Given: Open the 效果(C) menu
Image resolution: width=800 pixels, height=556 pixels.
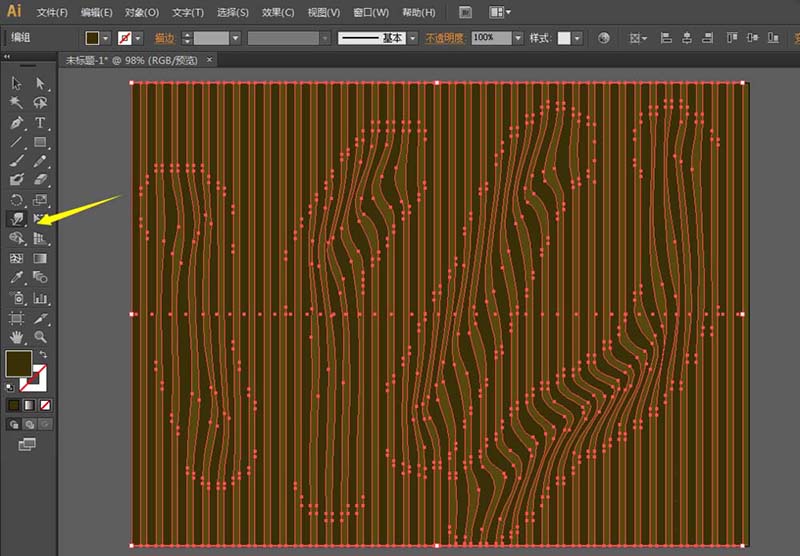Looking at the screenshot, I should point(278,12).
